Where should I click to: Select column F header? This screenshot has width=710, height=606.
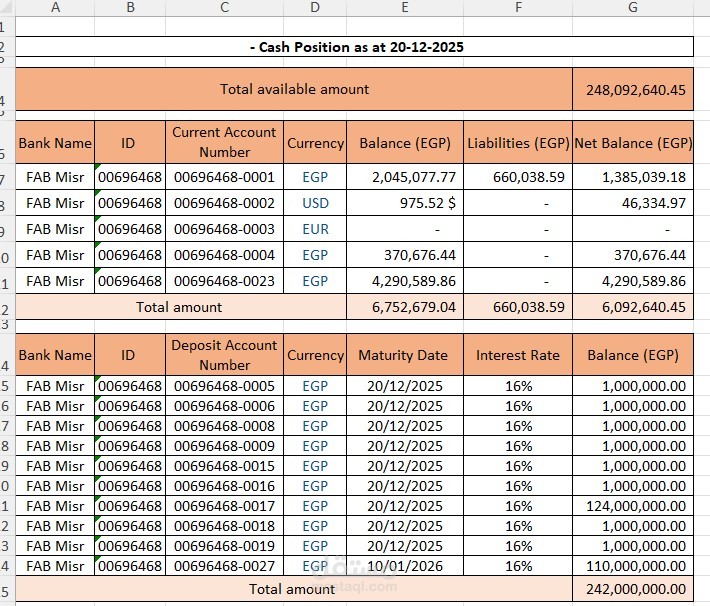pyautogui.click(x=518, y=7)
